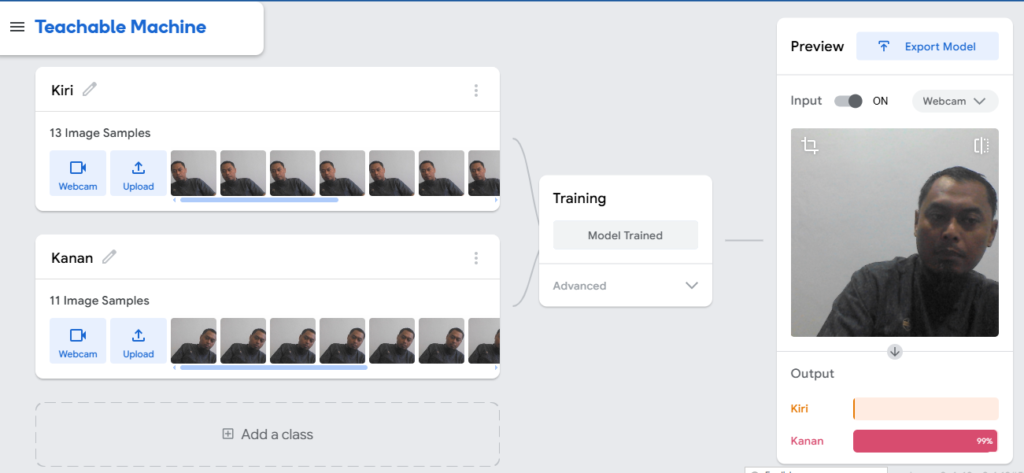The width and height of the screenshot is (1024, 473).
Task: Click the Export Model button
Action: point(927,46)
